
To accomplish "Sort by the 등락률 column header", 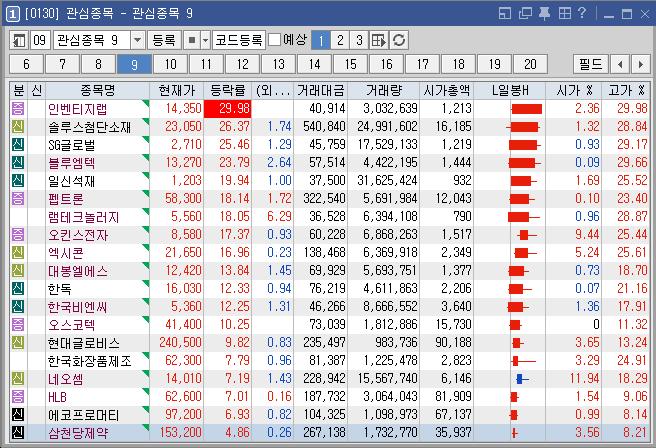I will (228, 90).
